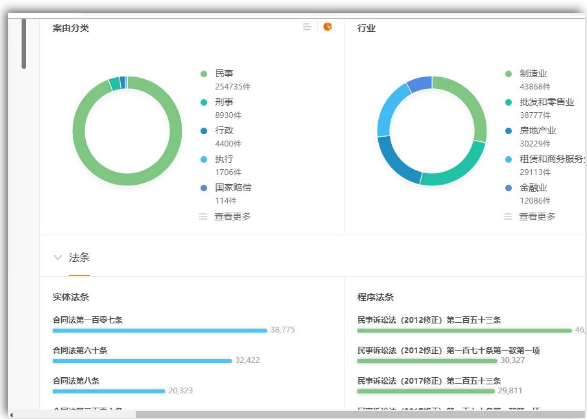Switch 案由分类 to bar list view icon

point(307,27)
